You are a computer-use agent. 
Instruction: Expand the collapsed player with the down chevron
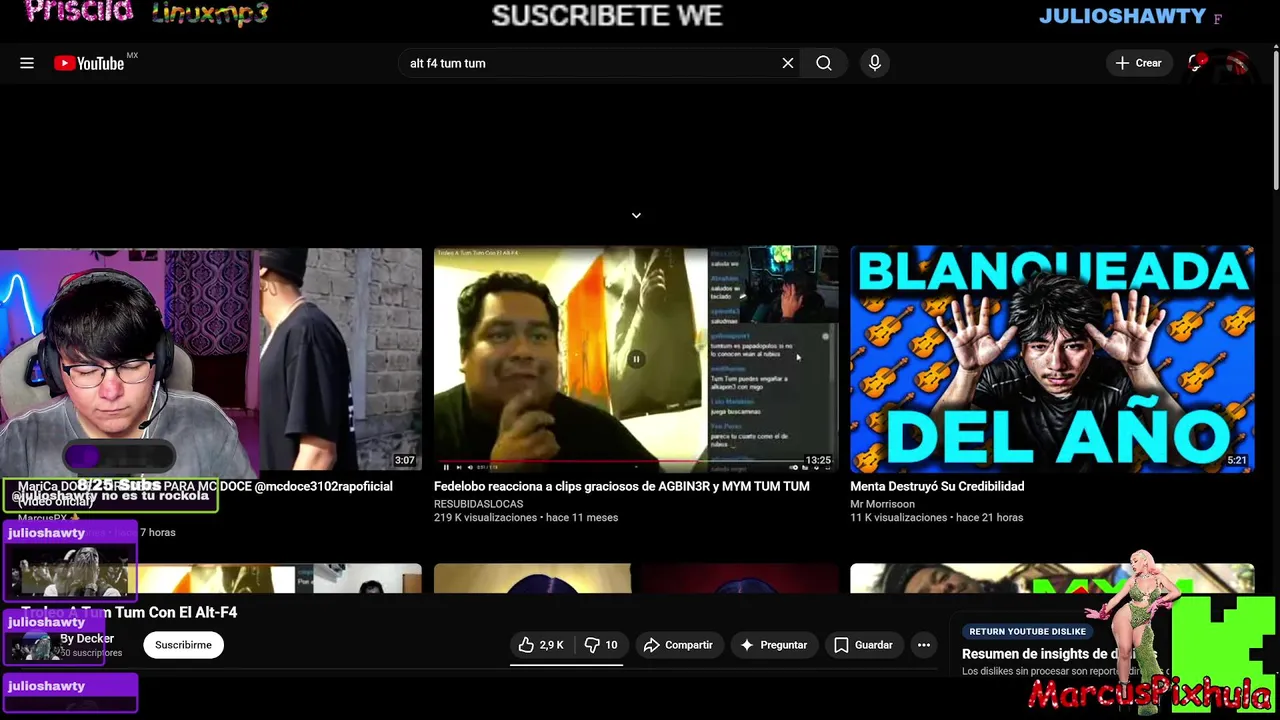pyautogui.click(x=636, y=215)
